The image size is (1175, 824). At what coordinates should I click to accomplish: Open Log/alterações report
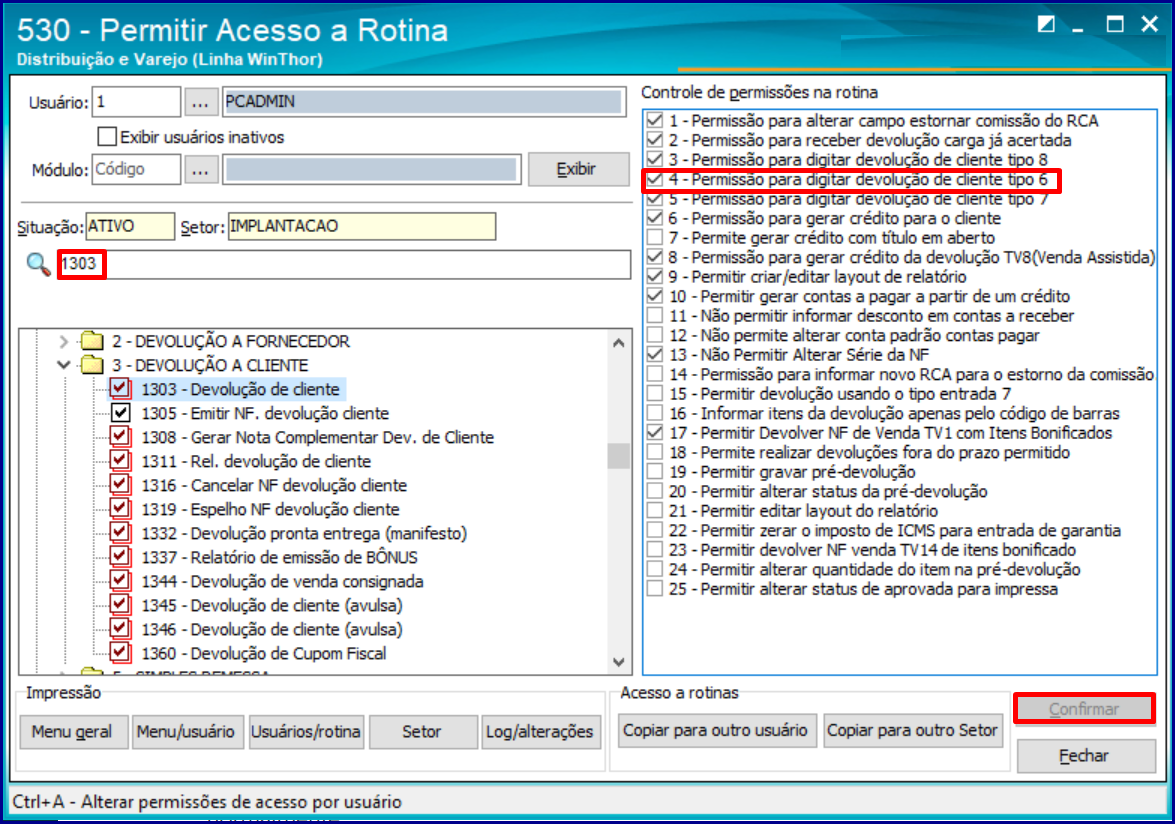[x=540, y=732]
